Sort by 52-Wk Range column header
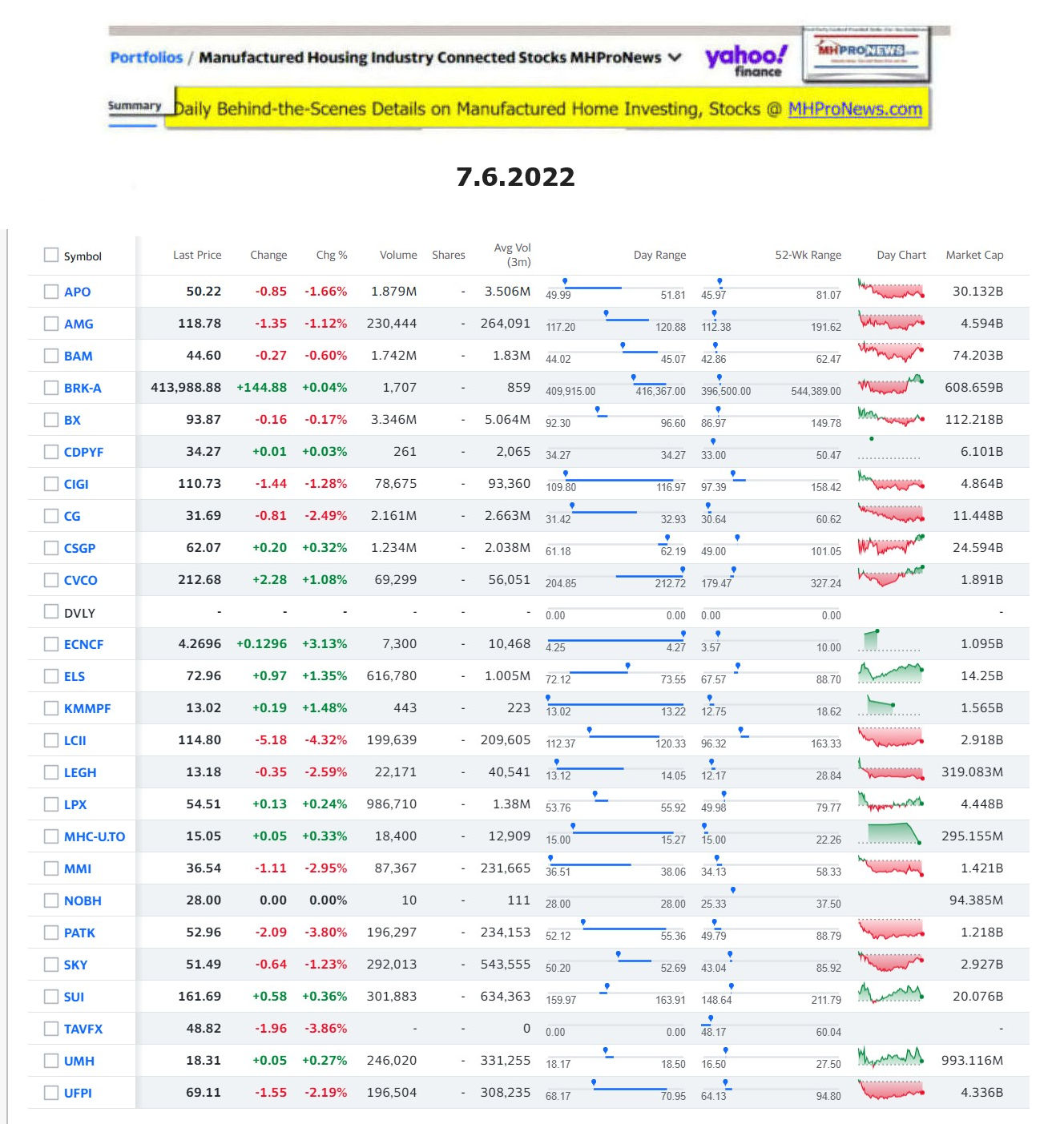The image size is (1064, 1124). tap(808, 255)
